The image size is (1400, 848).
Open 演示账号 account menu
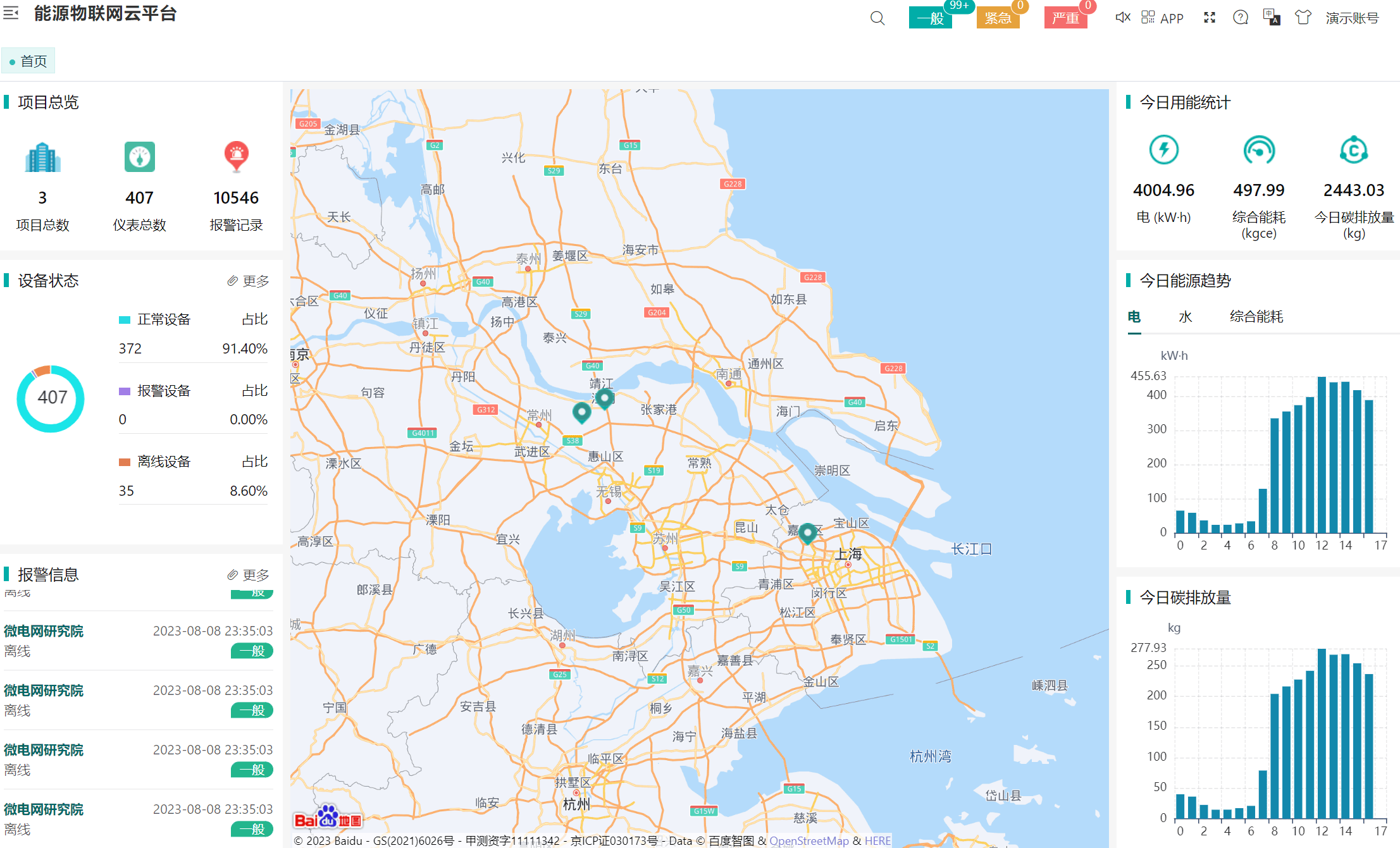(1352, 18)
